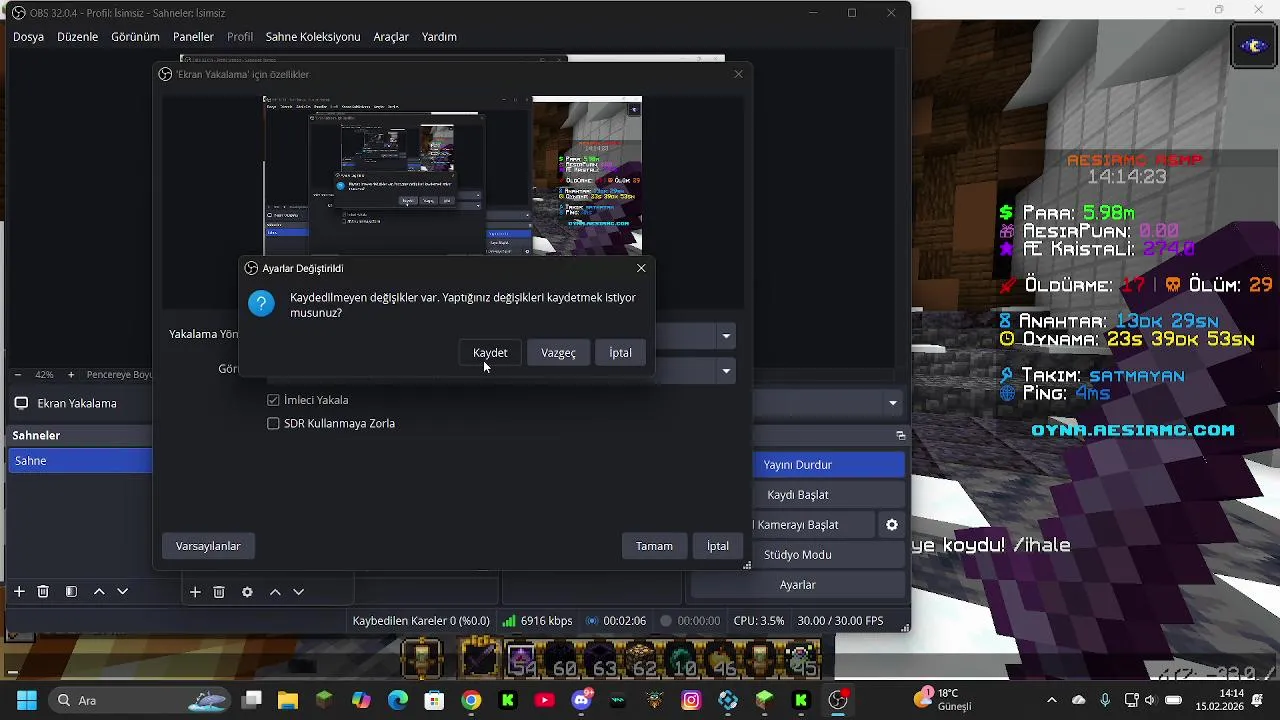Remove selected source with trash icon
This screenshot has height=720, width=1280.
pyautogui.click(x=219, y=592)
